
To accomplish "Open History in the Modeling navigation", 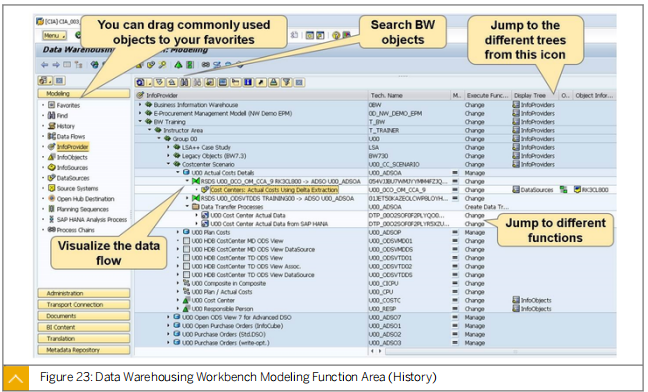I will pos(66,126).
